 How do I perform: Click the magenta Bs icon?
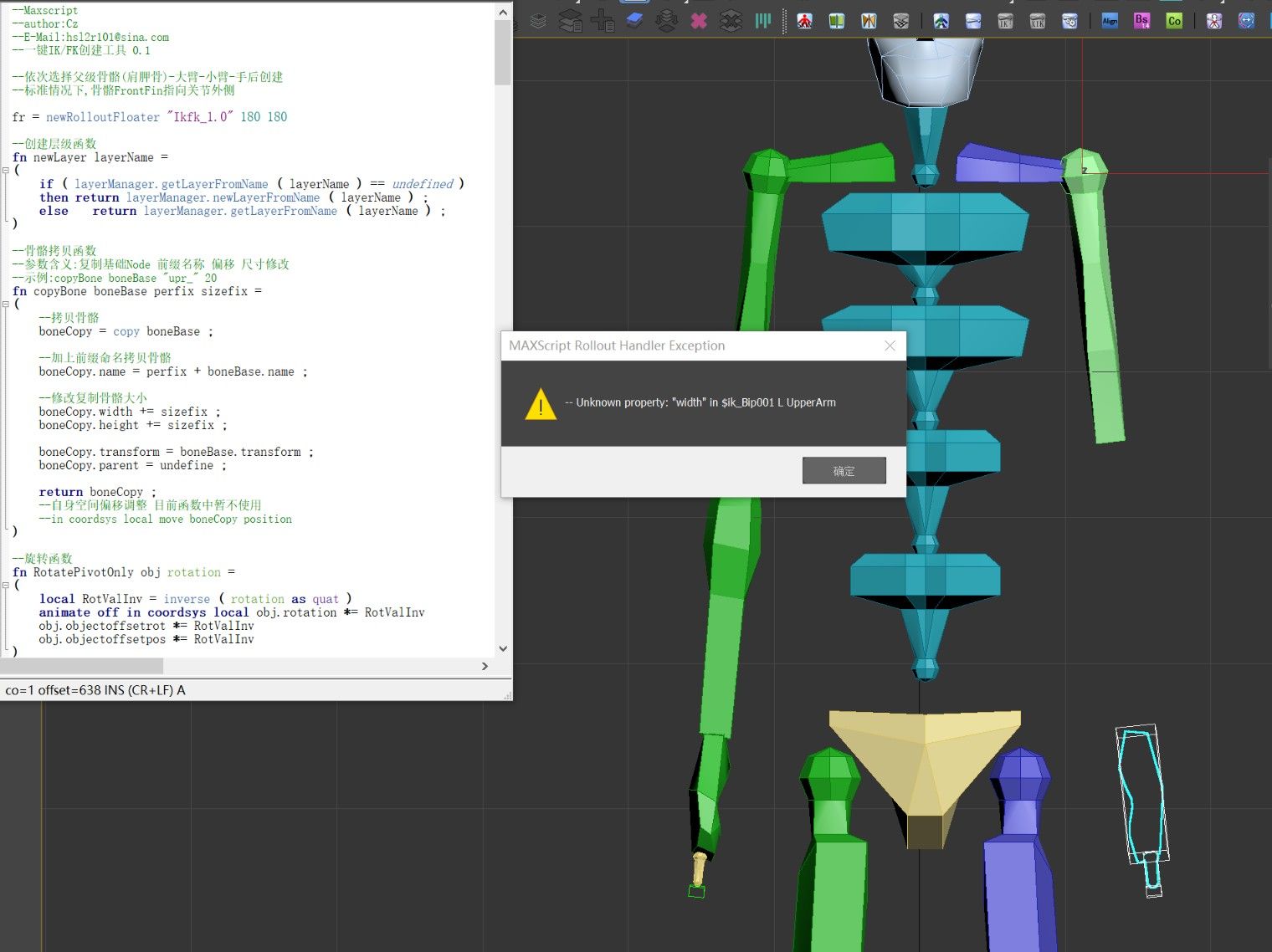(1142, 21)
